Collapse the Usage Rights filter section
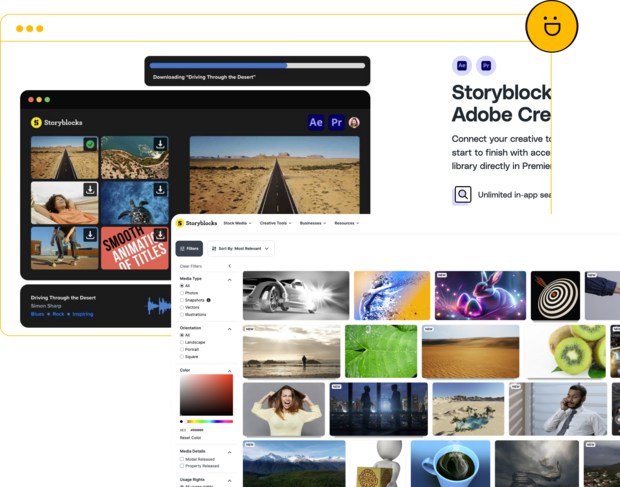Viewport: 620px width, 487px height. coord(229,481)
